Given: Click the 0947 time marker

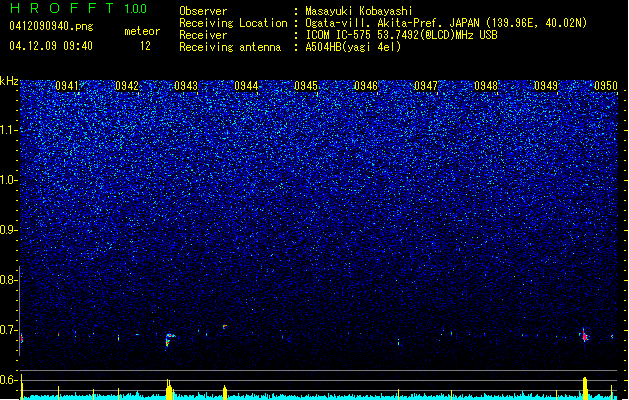Looking at the screenshot, I should pos(426,86).
